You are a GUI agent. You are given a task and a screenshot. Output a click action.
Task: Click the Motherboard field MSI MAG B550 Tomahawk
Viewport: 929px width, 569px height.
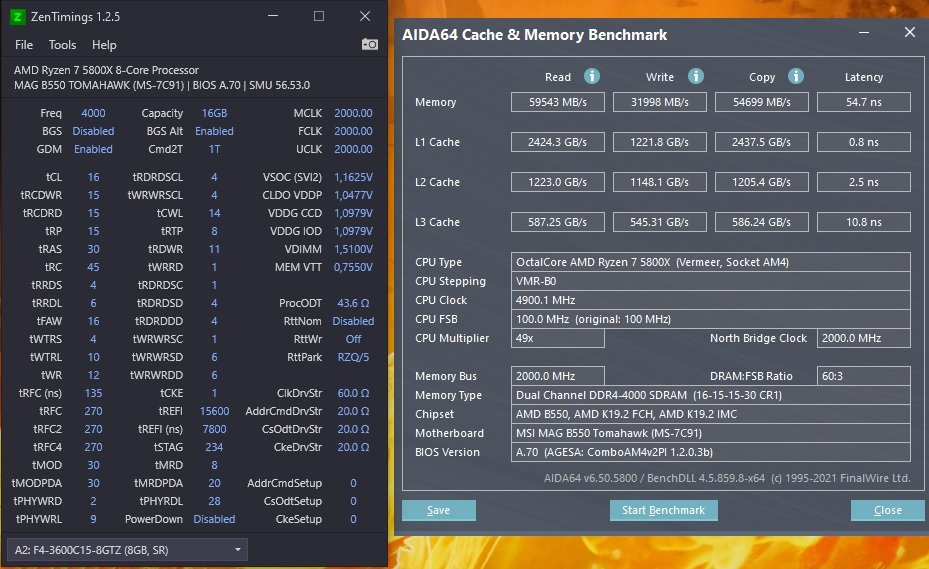[x=710, y=433]
